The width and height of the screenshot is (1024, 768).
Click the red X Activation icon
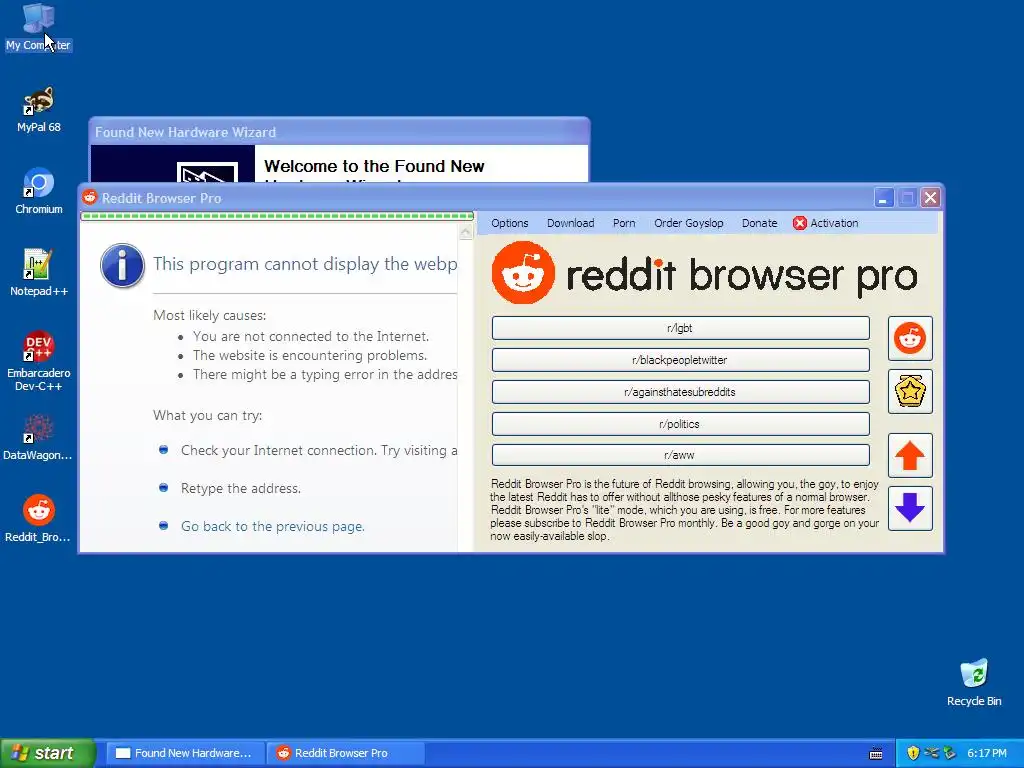[x=799, y=223]
